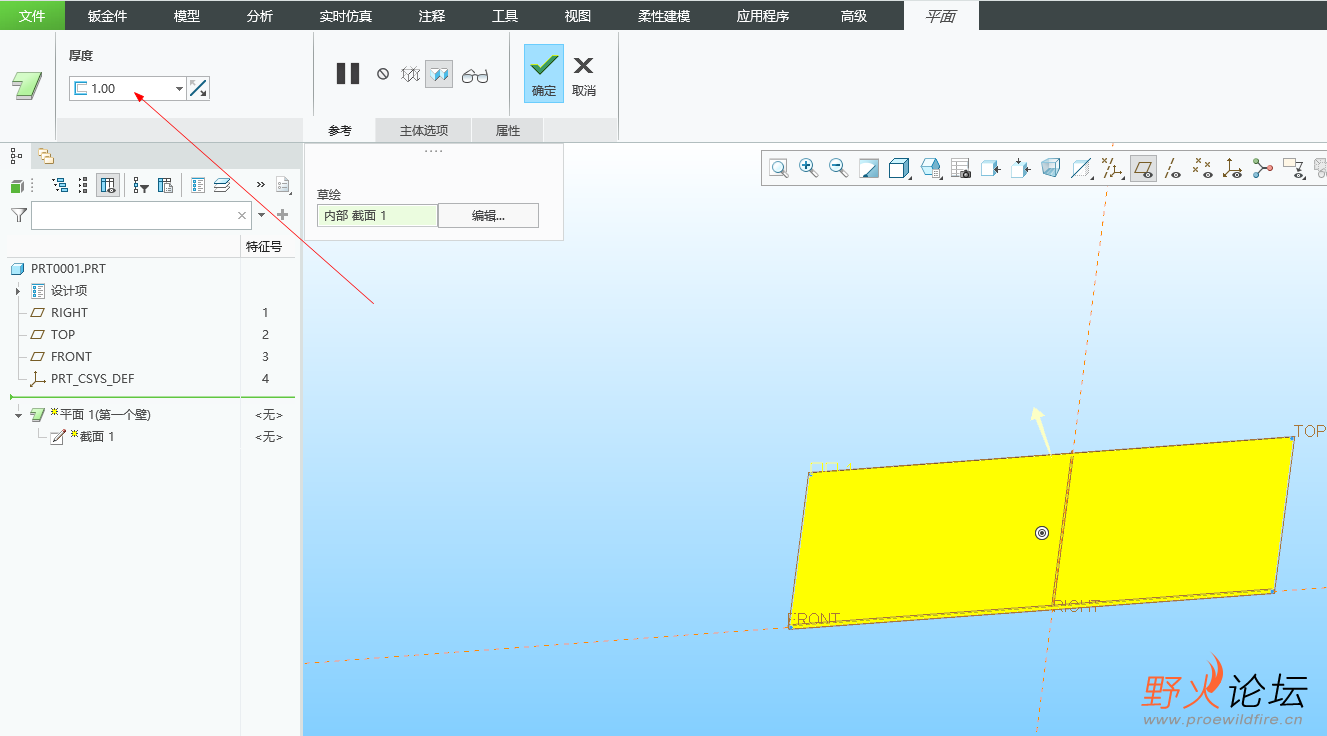This screenshot has width=1327, height=736.
Task: Toggle datum plane display
Action: 1143,168
